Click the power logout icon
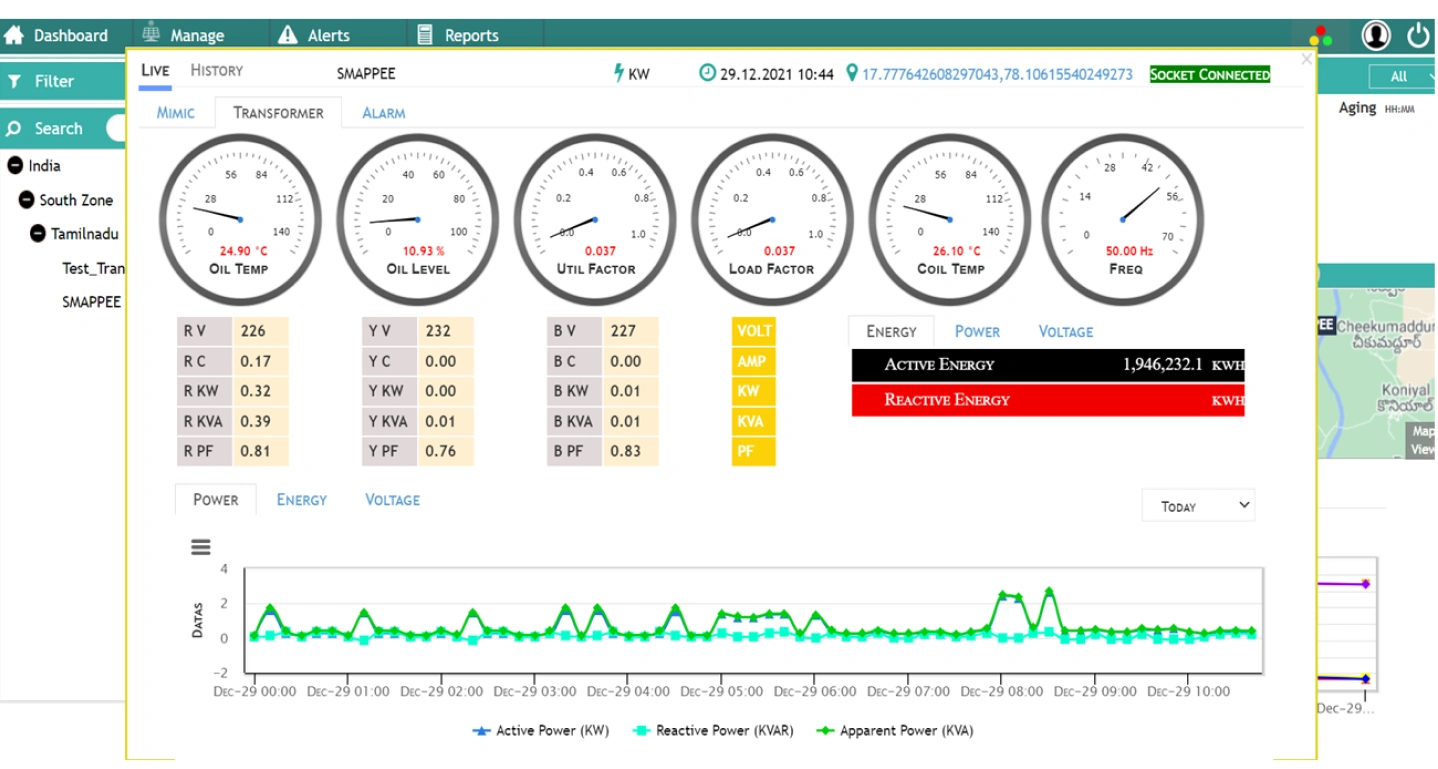The width and height of the screenshot is (1438, 769). 1419,33
